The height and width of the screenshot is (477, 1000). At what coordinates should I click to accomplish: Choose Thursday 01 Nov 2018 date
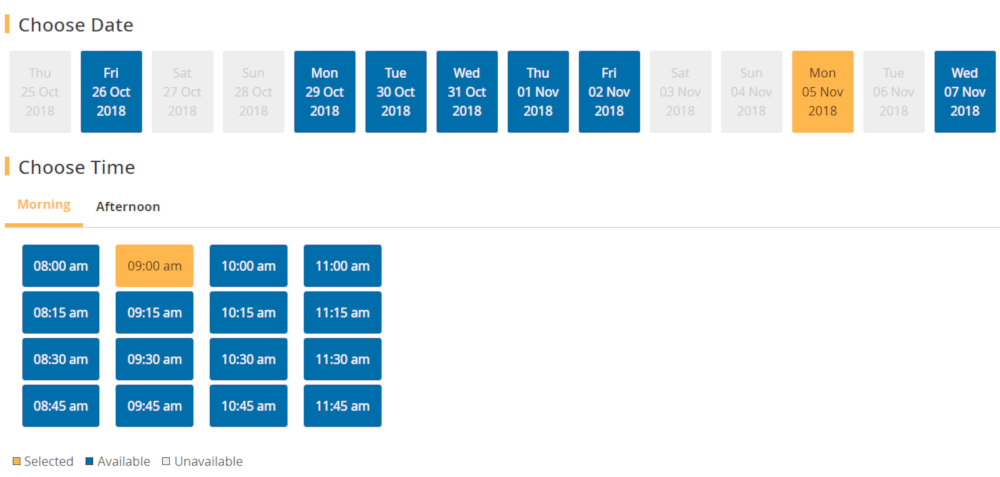(538, 92)
